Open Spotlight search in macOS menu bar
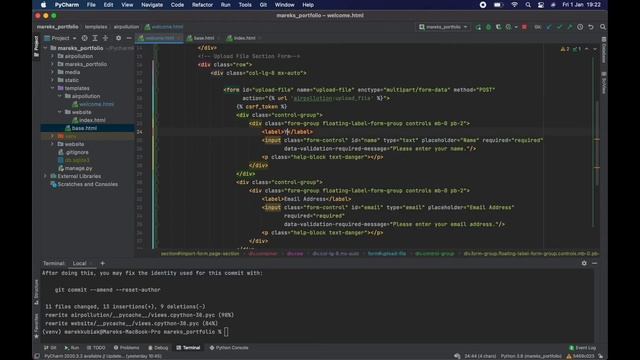 pyautogui.click(x=528, y=5)
